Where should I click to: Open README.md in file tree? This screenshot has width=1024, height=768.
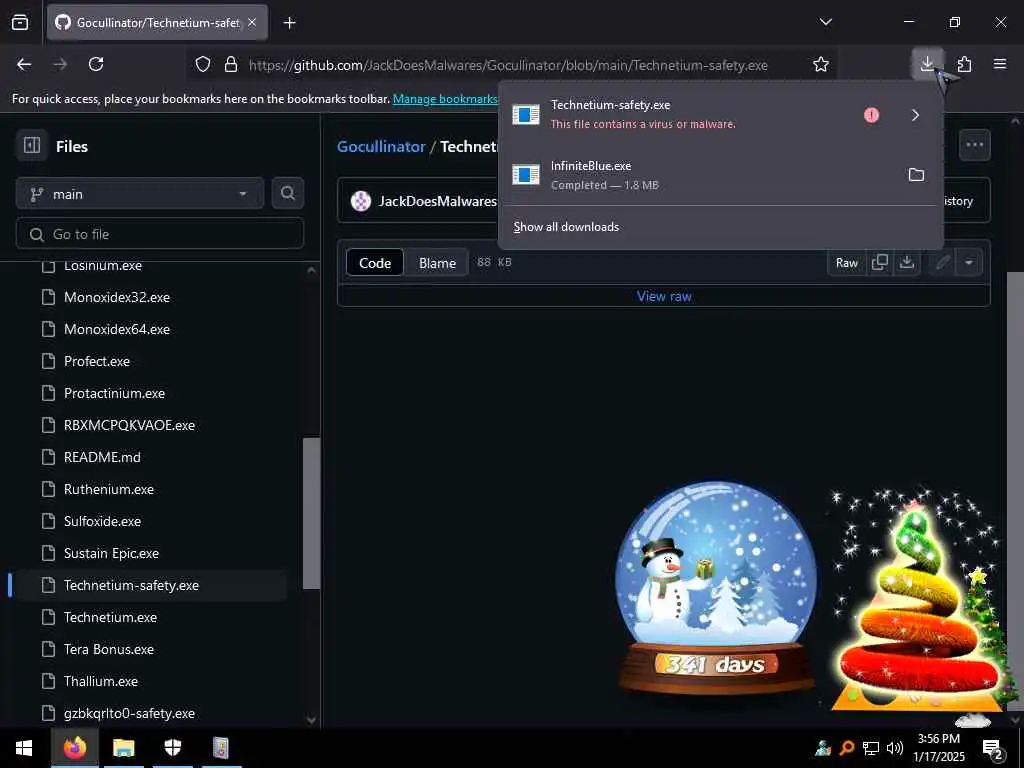pos(102,457)
